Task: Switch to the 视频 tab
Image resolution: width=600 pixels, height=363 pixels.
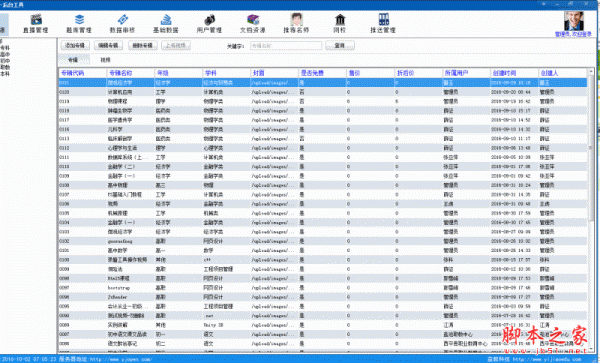Action: point(105,60)
